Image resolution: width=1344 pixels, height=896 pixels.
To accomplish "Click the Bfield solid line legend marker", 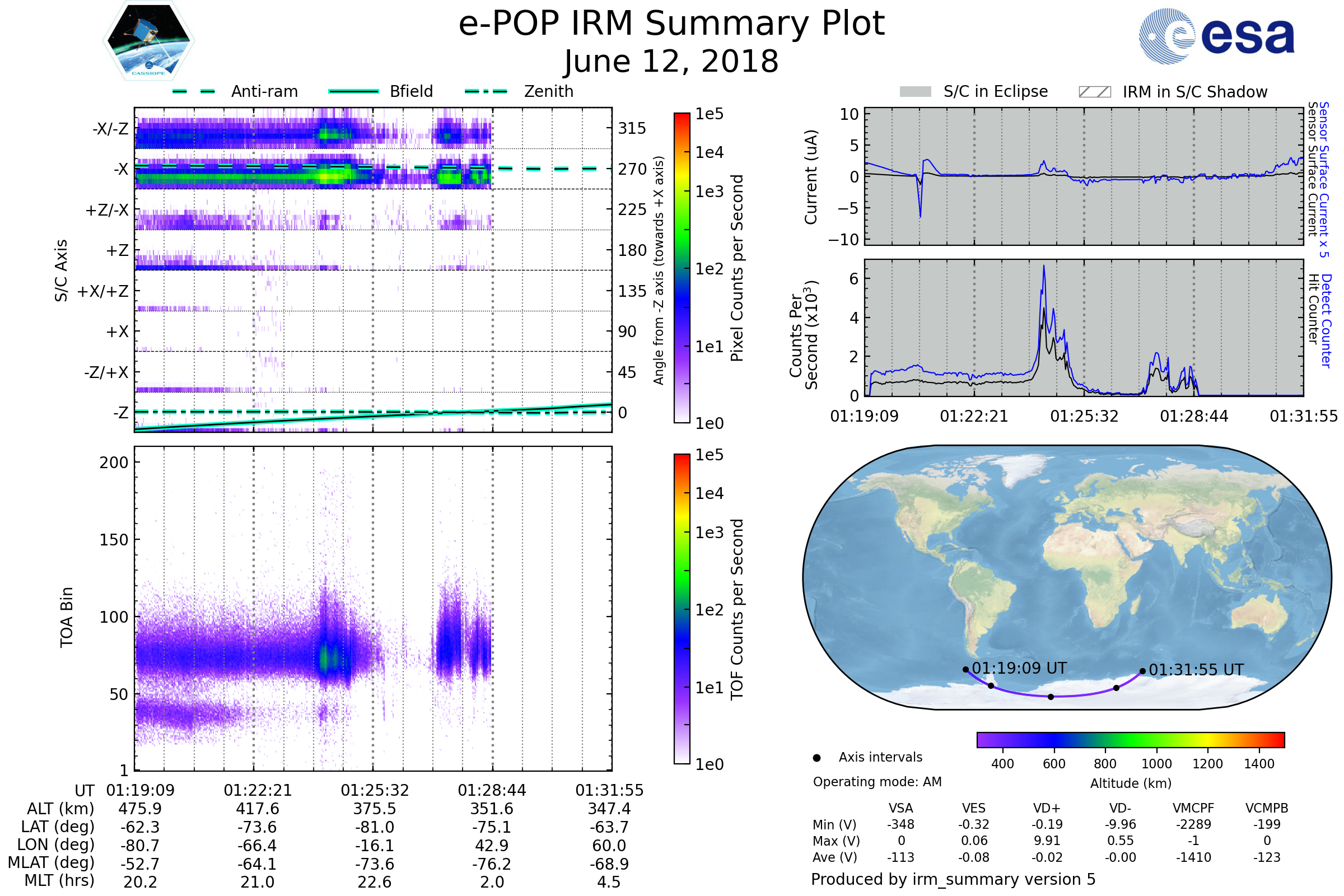I will (x=354, y=91).
